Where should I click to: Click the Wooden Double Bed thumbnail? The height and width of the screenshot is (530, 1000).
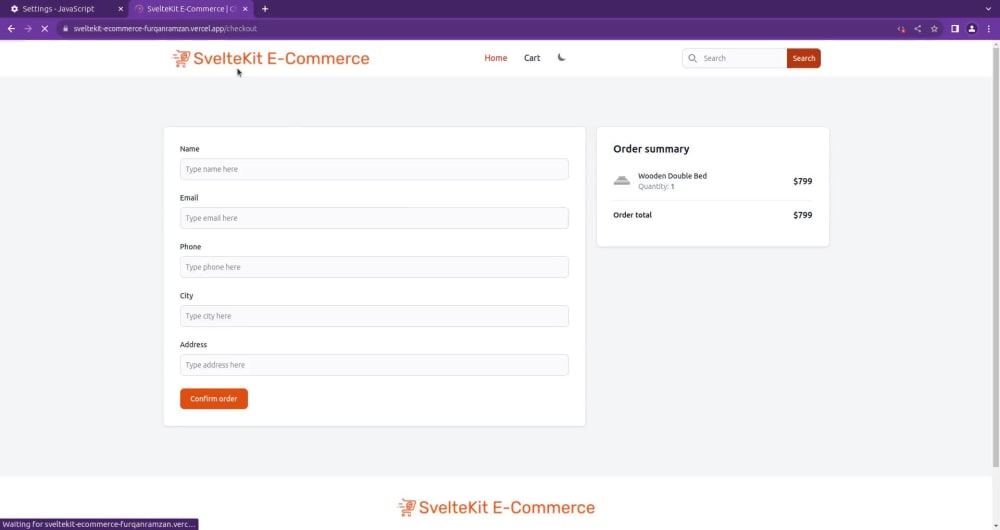tap(622, 181)
